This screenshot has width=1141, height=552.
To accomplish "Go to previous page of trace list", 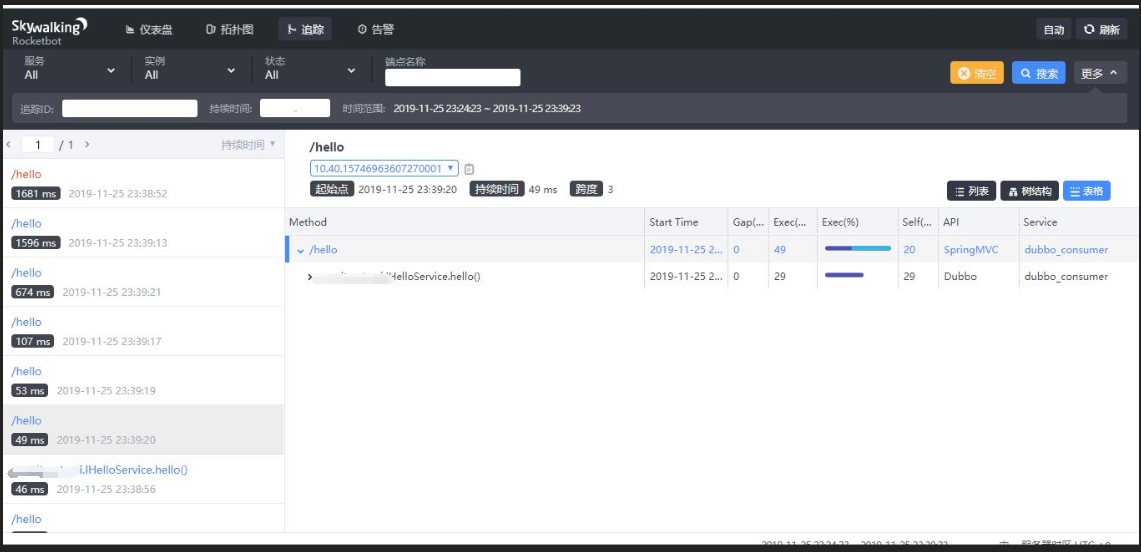I will 9,145.
